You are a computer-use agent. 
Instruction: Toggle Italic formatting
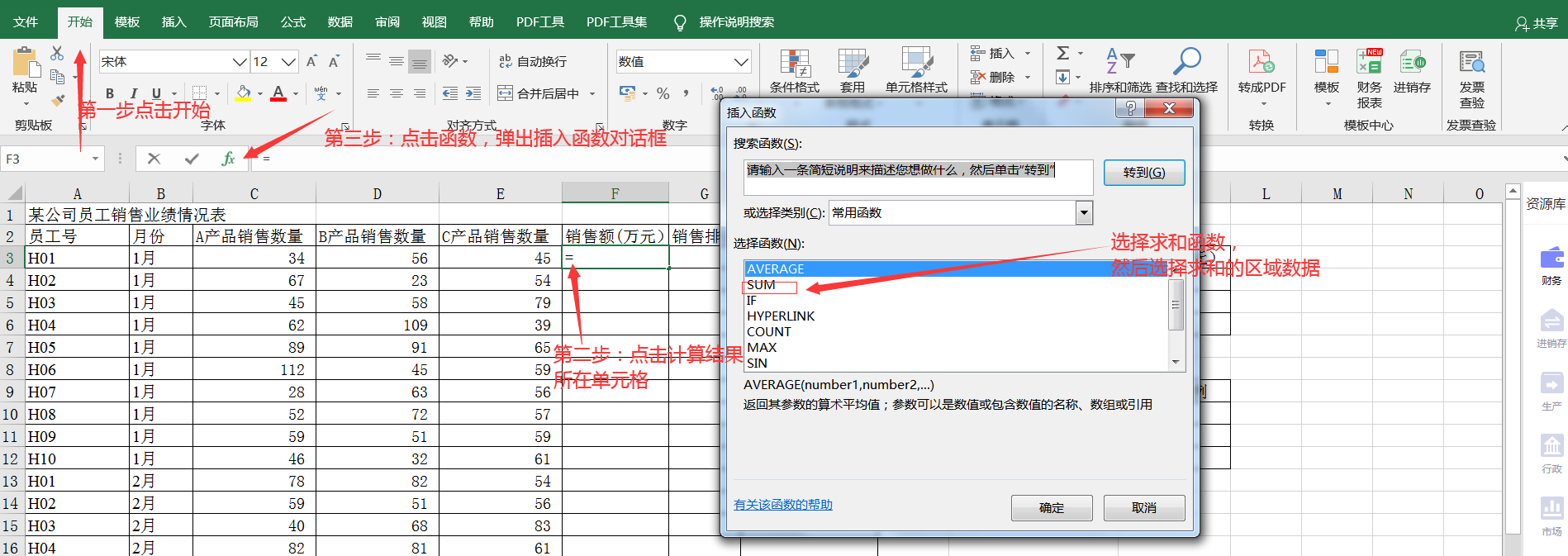coord(133,93)
